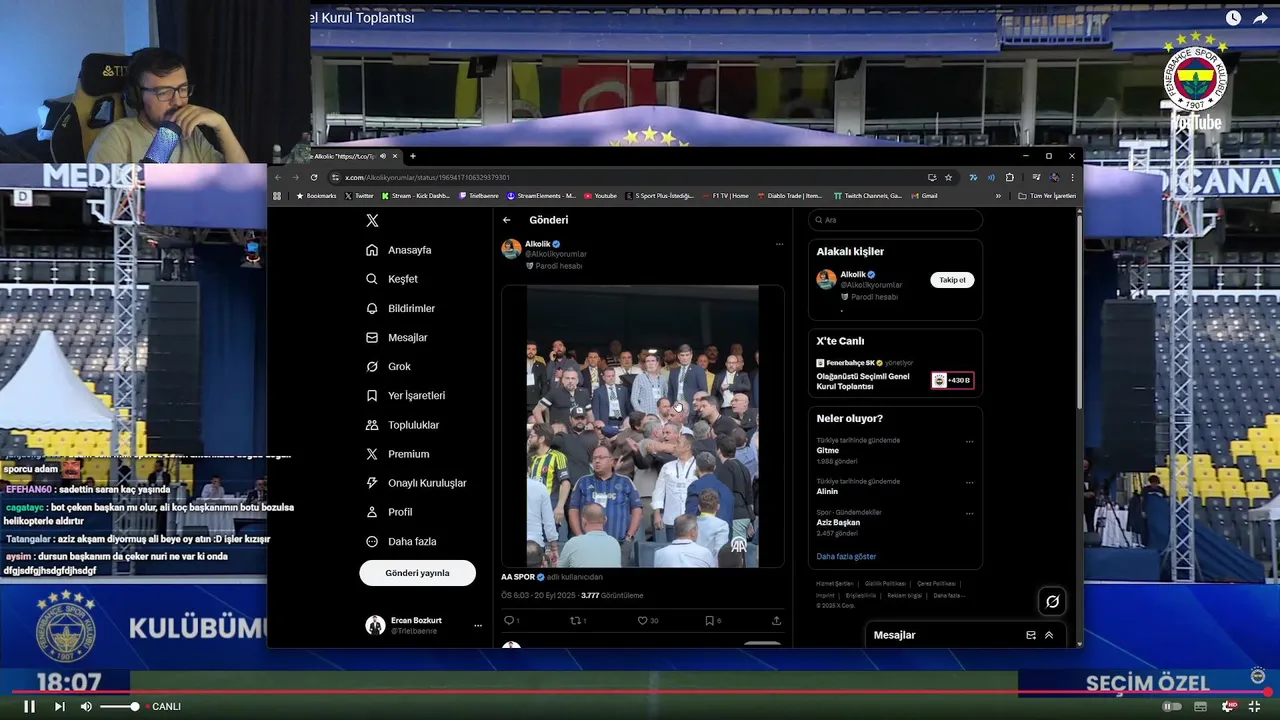Open options for the Aziz Başkan trend
Viewport: 1280px width, 720px height.
(x=969, y=513)
